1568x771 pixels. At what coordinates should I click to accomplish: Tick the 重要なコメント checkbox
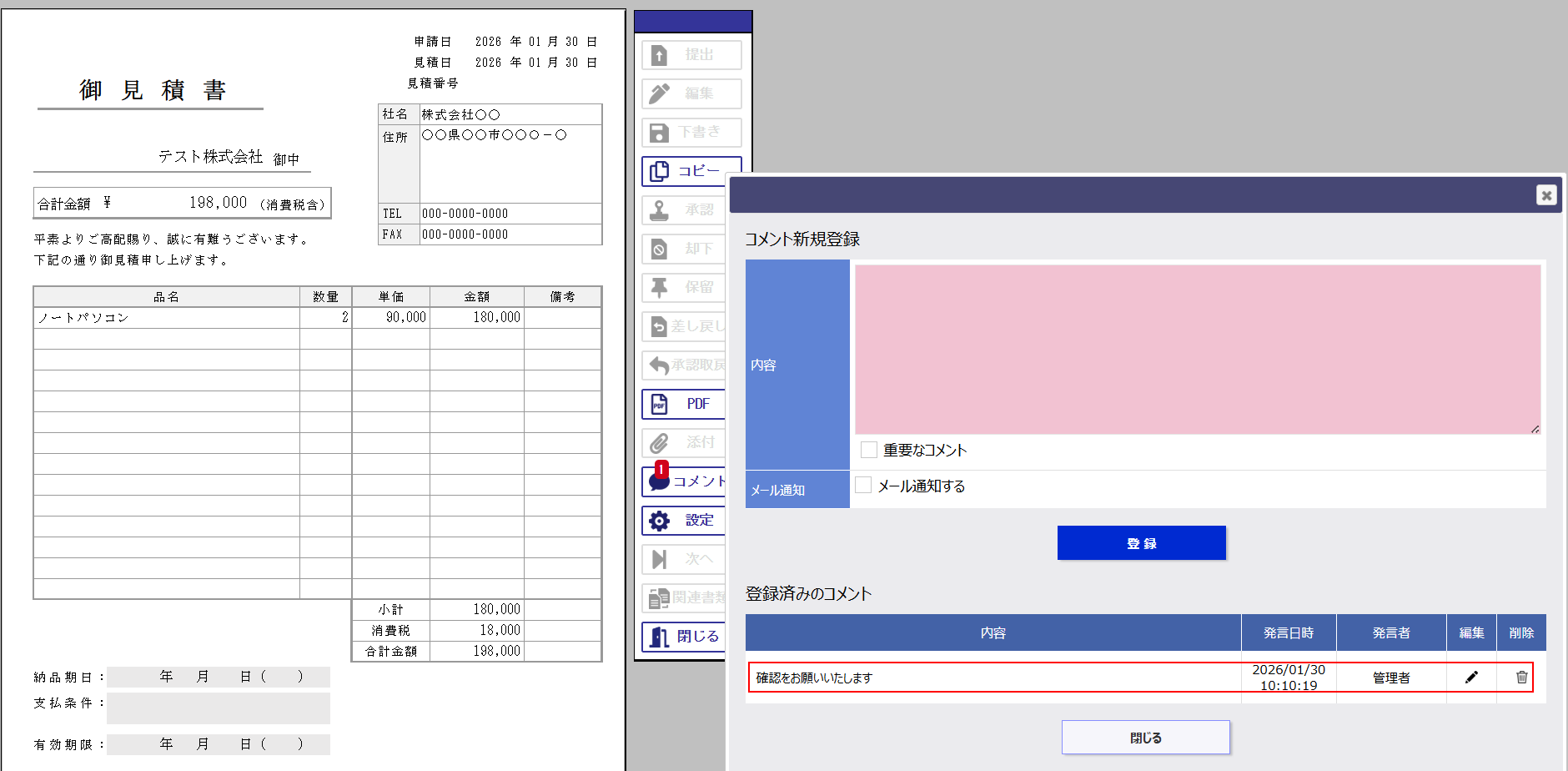click(x=869, y=450)
